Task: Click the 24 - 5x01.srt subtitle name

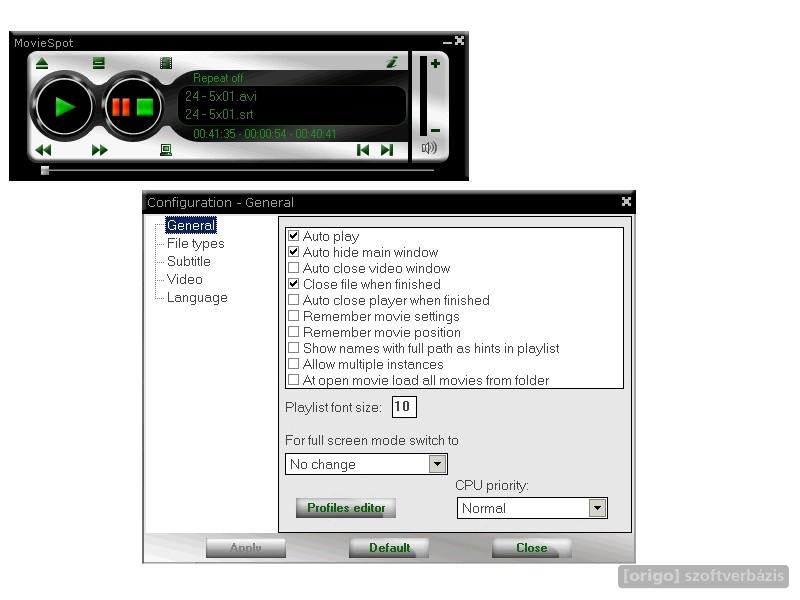Action: coord(219,114)
